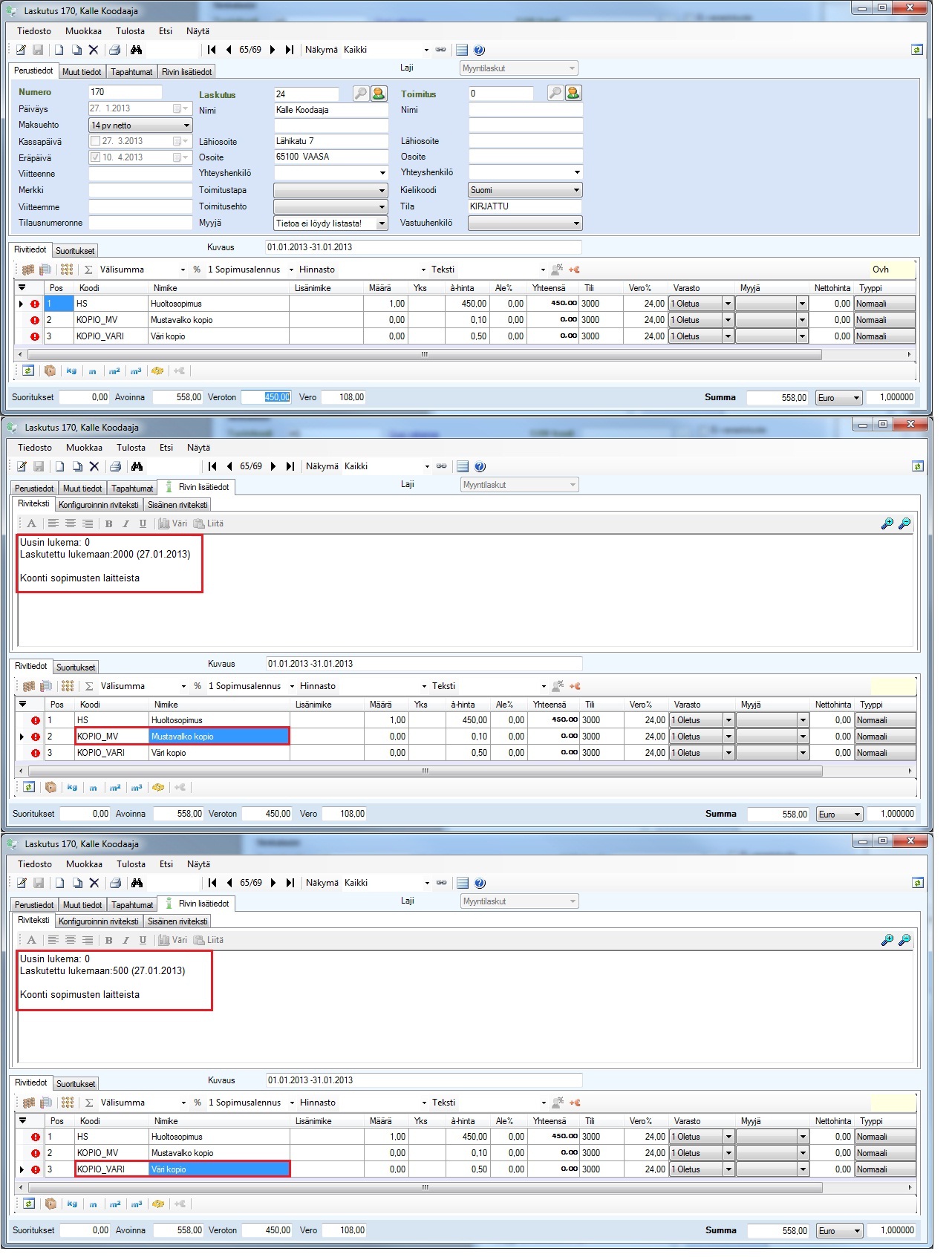
Task: Click the Kuvaus field in top window
Action: pyautogui.click(x=423, y=247)
